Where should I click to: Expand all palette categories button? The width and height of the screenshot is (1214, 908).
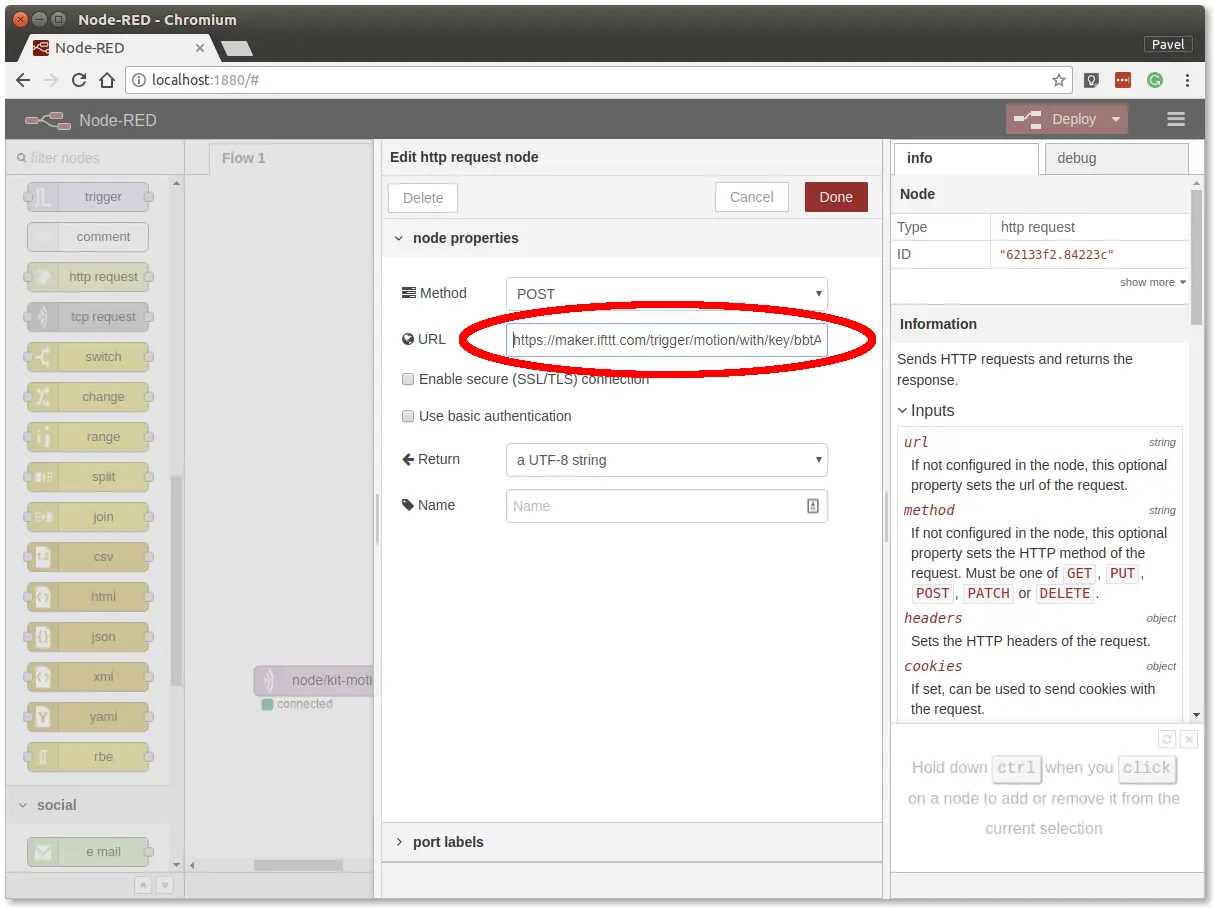[x=165, y=884]
